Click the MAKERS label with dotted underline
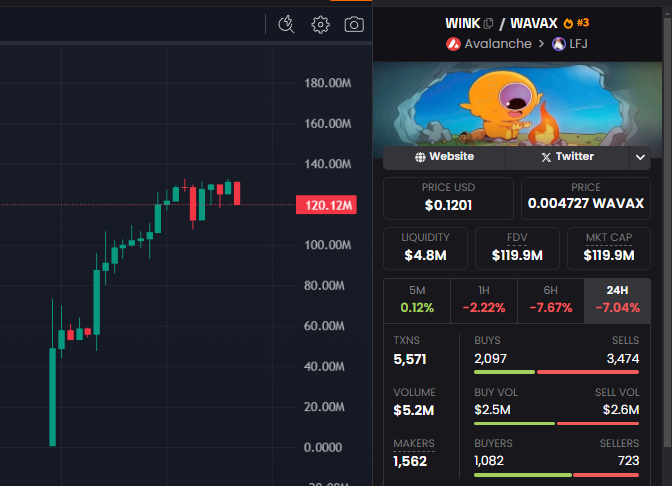672x486 pixels. 414,444
